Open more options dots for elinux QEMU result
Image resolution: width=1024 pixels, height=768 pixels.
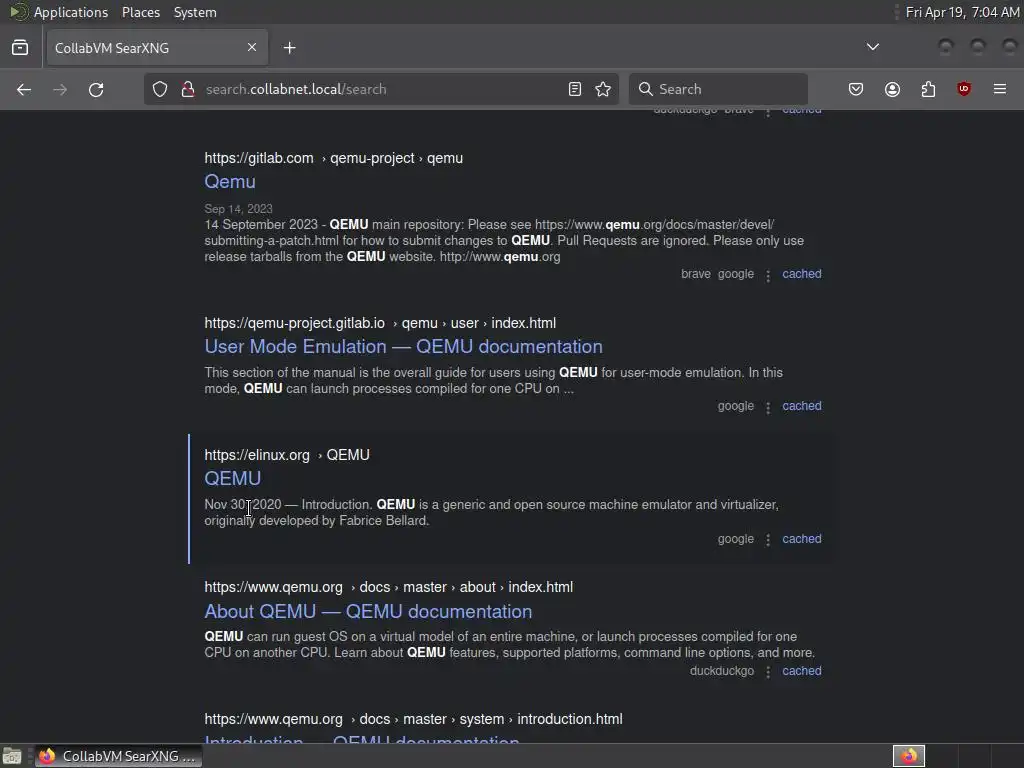coord(769,540)
